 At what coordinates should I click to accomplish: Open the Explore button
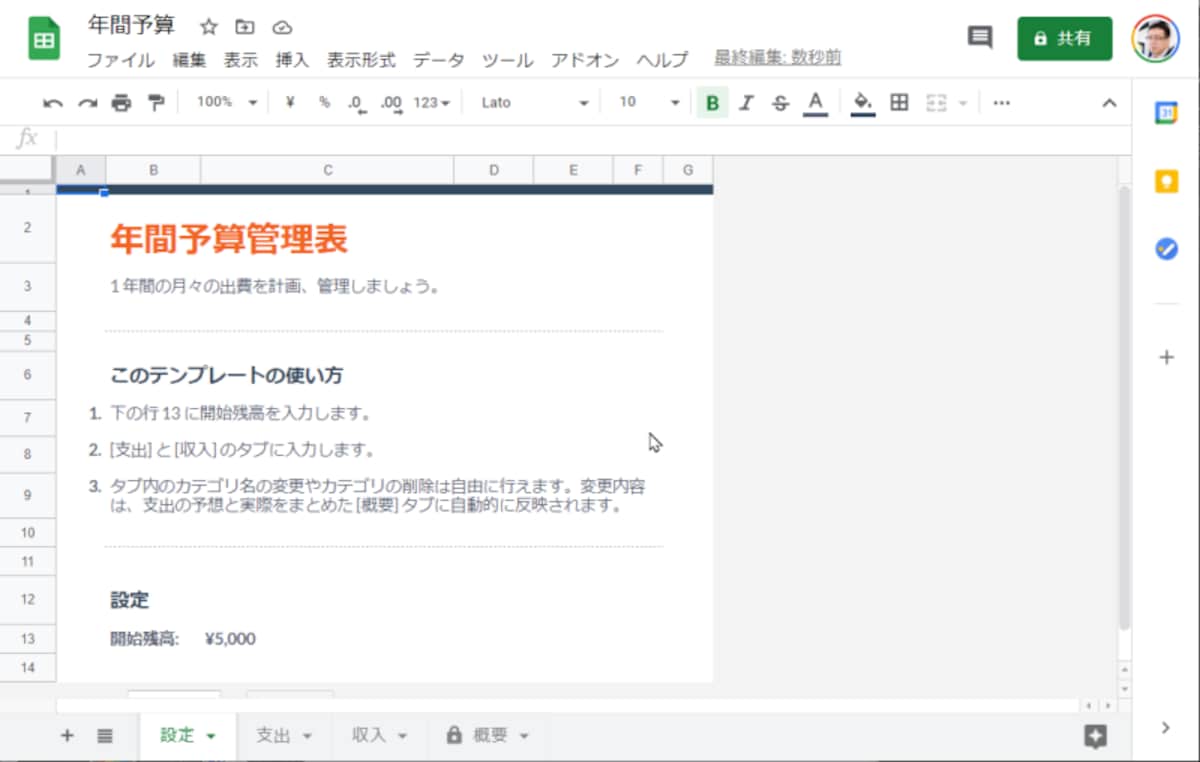point(1096,736)
